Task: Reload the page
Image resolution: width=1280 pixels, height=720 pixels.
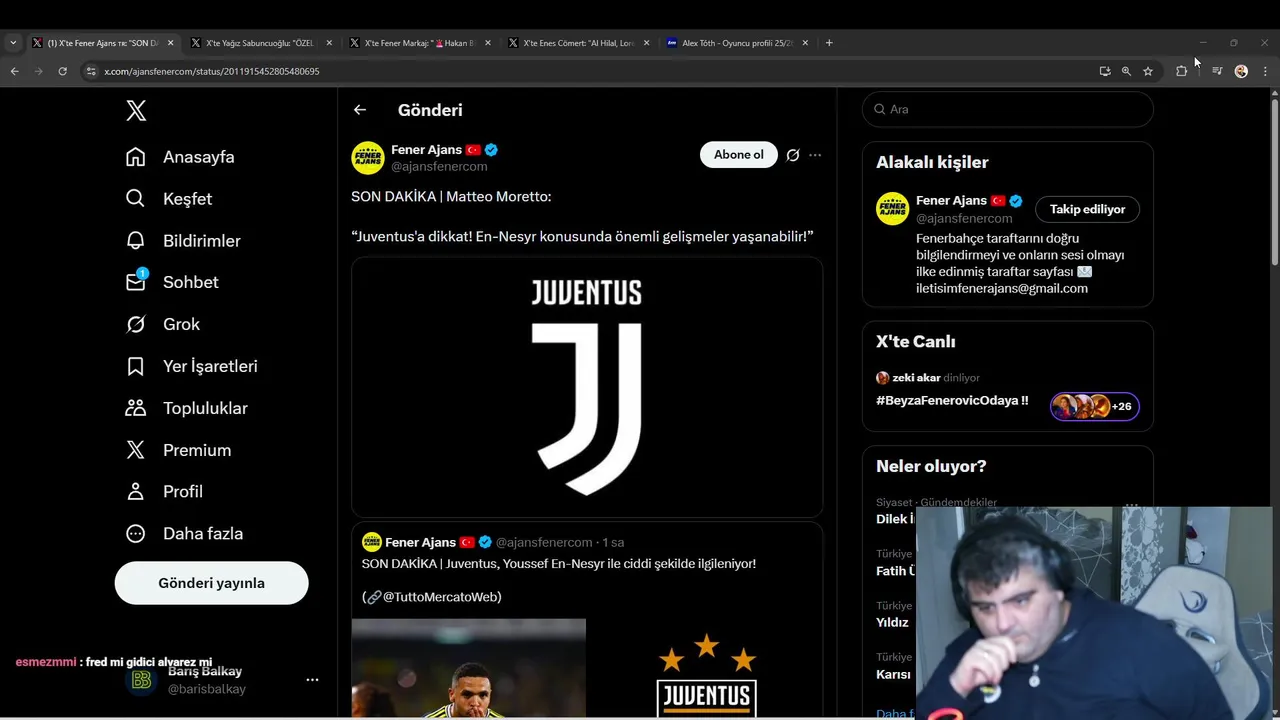Action: pos(62,71)
